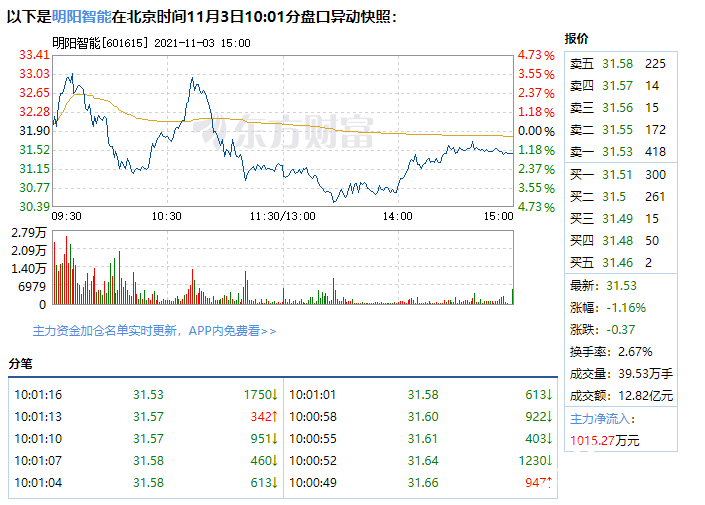
Task: Select the 10:01:16 tick trade row
Action: tap(146, 395)
